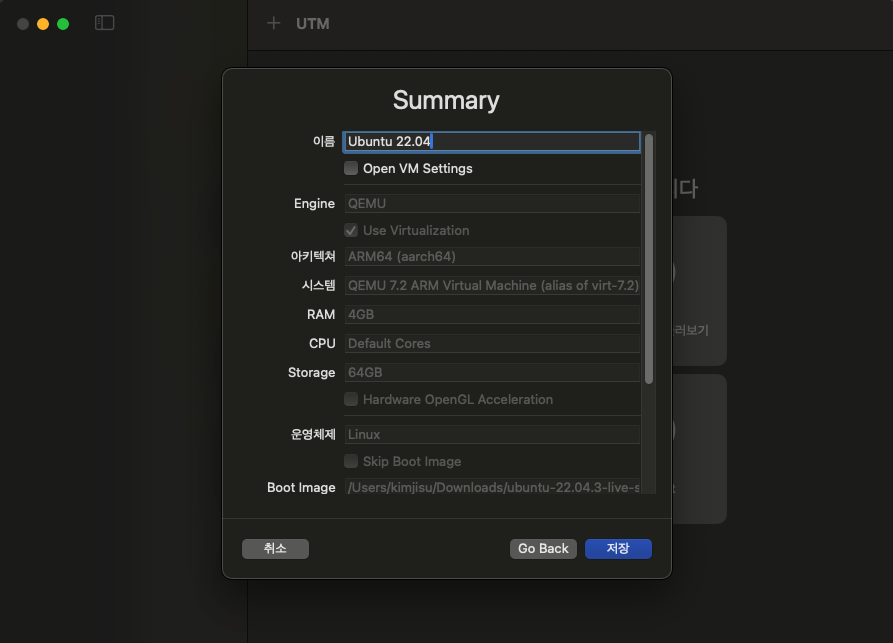Image resolution: width=893 pixels, height=643 pixels.
Task: Click the yellow minimize window button
Action: (43, 24)
